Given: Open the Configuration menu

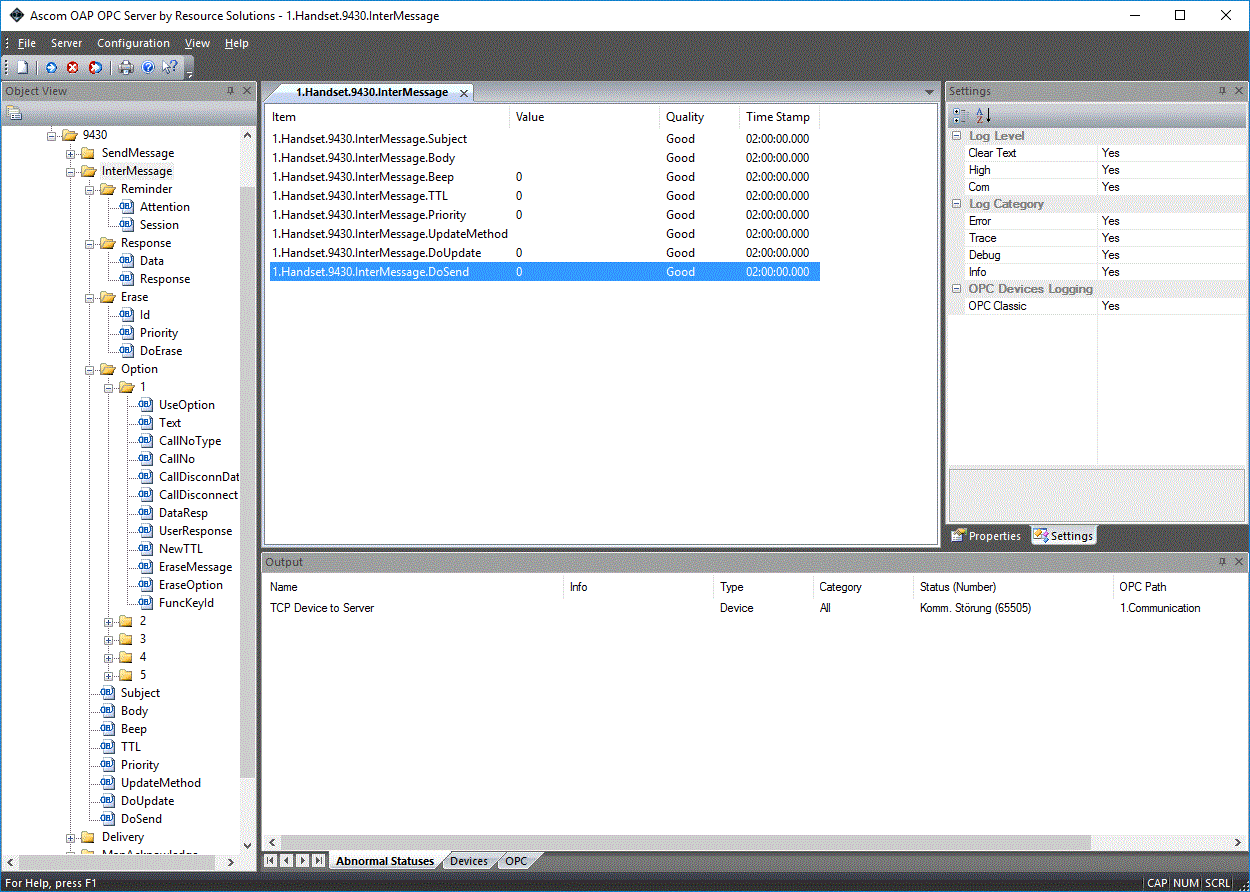Looking at the screenshot, I should pos(133,43).
